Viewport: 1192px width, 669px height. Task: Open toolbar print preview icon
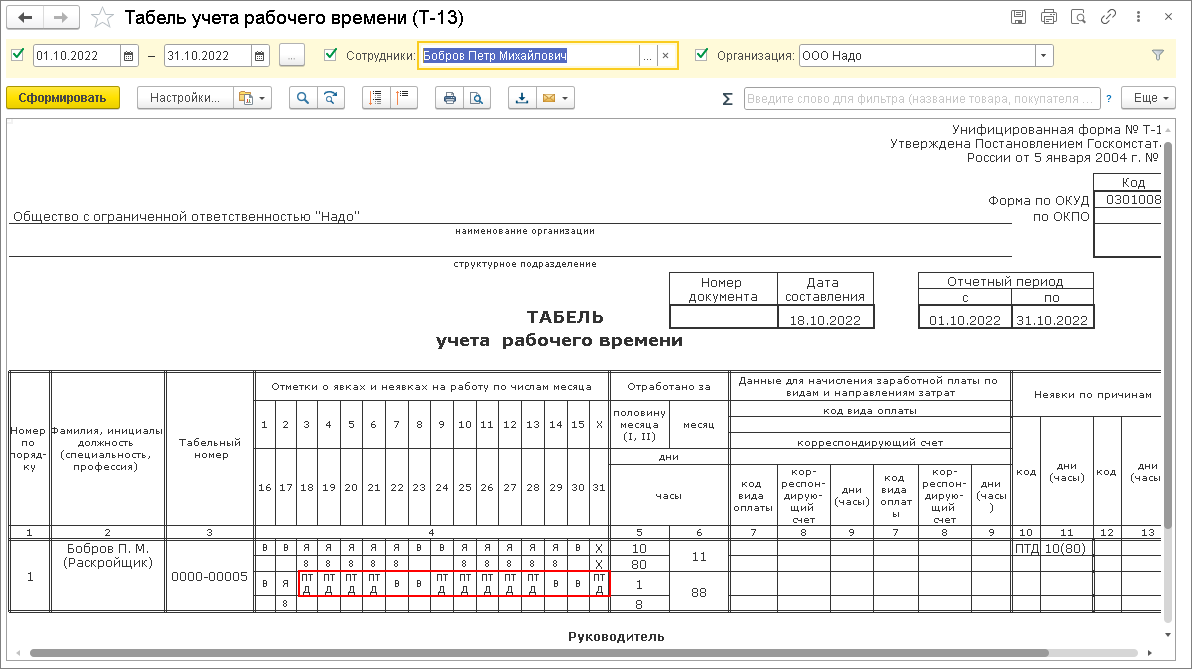(x=477, y=98)
